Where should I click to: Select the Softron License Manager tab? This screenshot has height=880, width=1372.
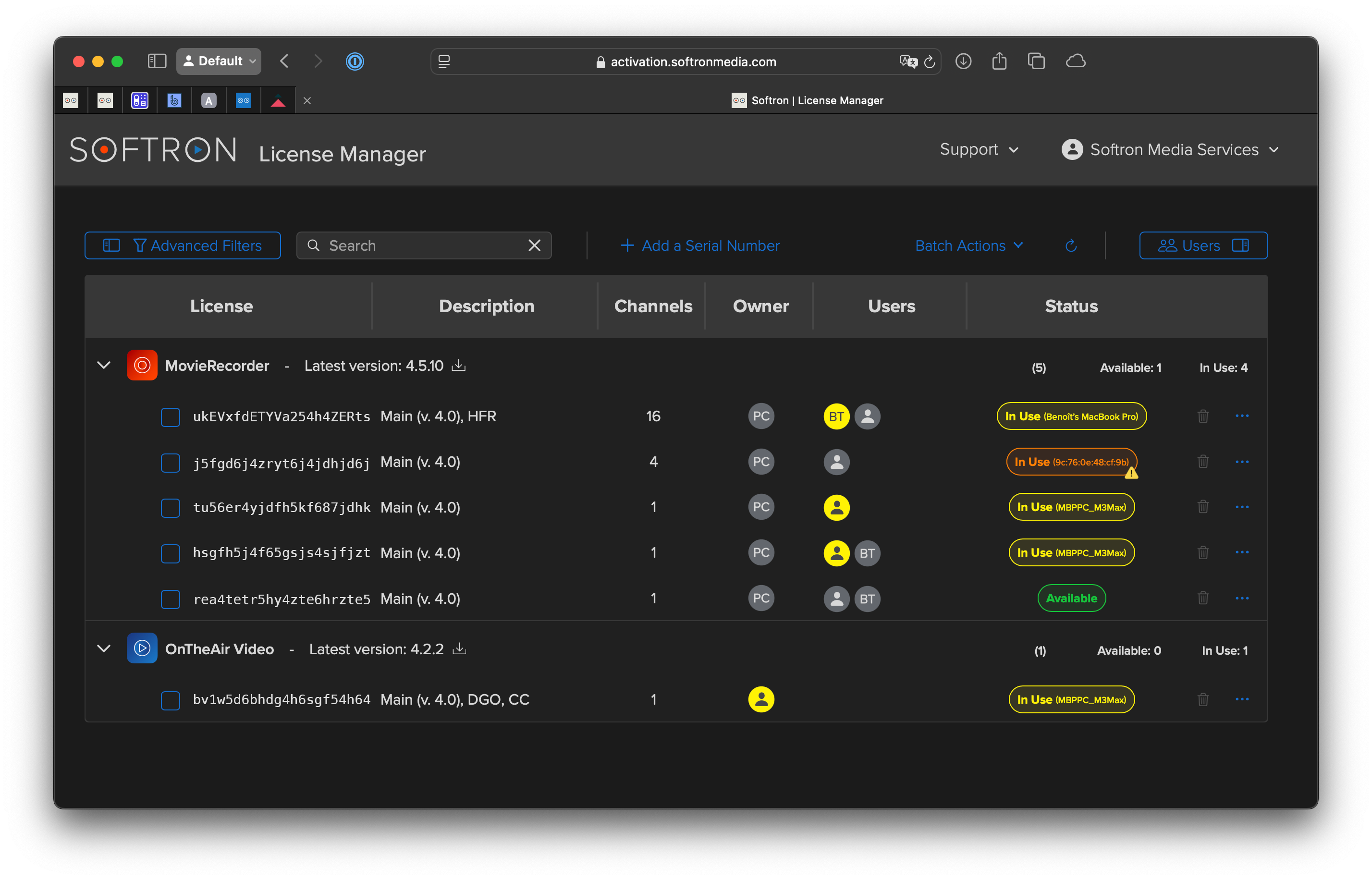807,100
